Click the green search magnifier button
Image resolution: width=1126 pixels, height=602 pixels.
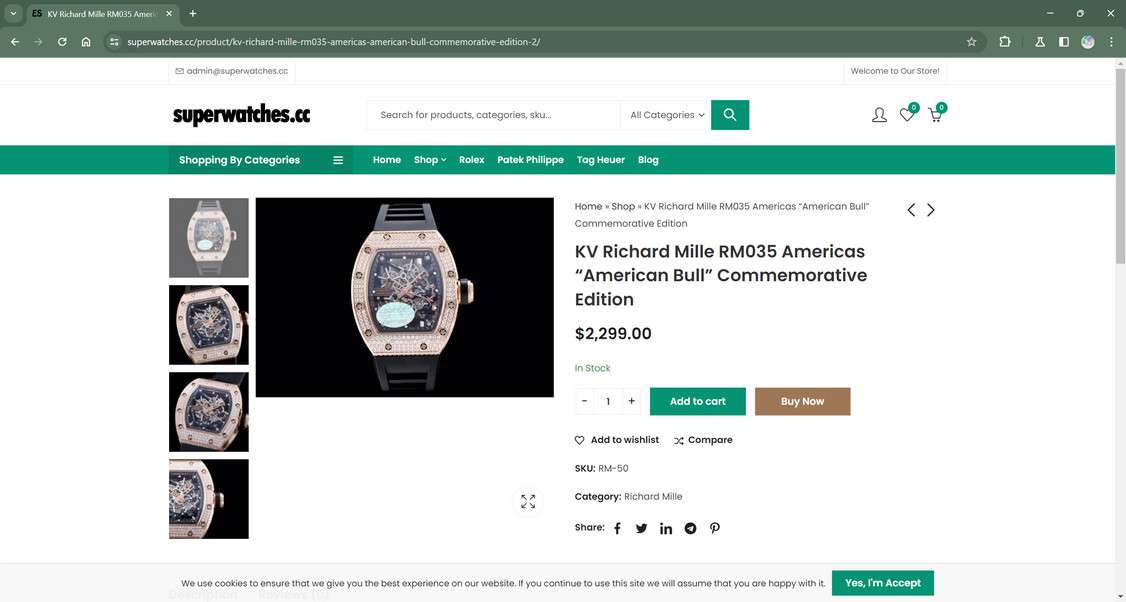click(x=730, y=115)
